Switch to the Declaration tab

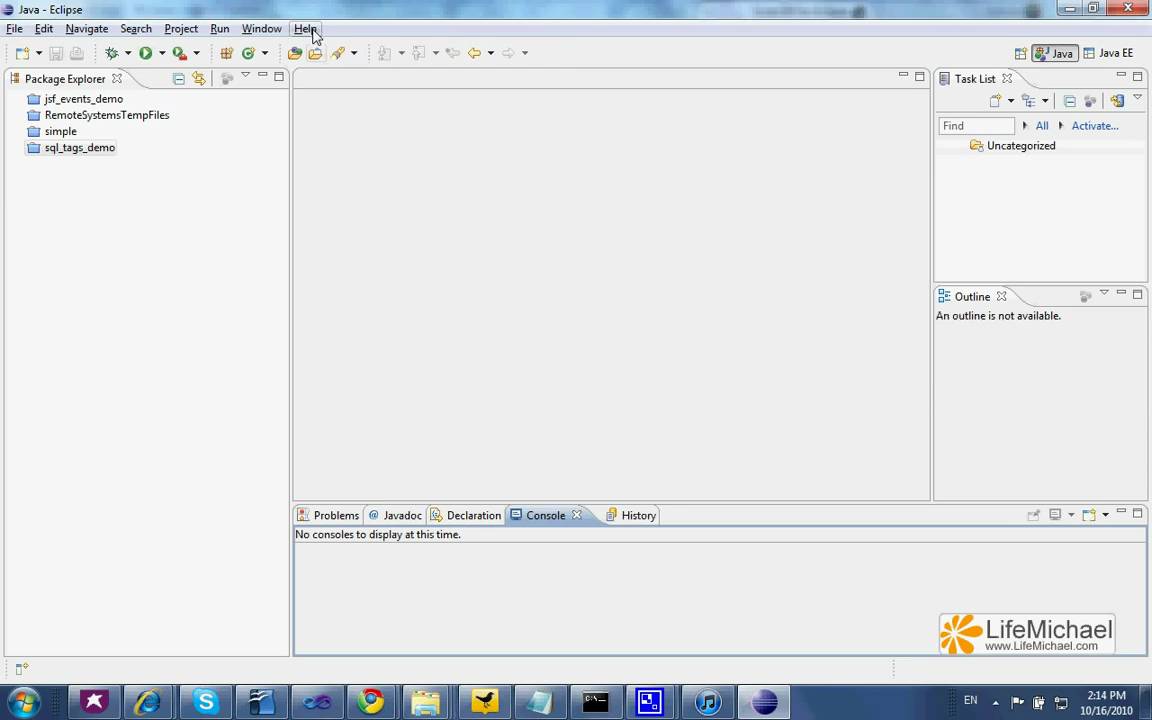click(466, 515)
